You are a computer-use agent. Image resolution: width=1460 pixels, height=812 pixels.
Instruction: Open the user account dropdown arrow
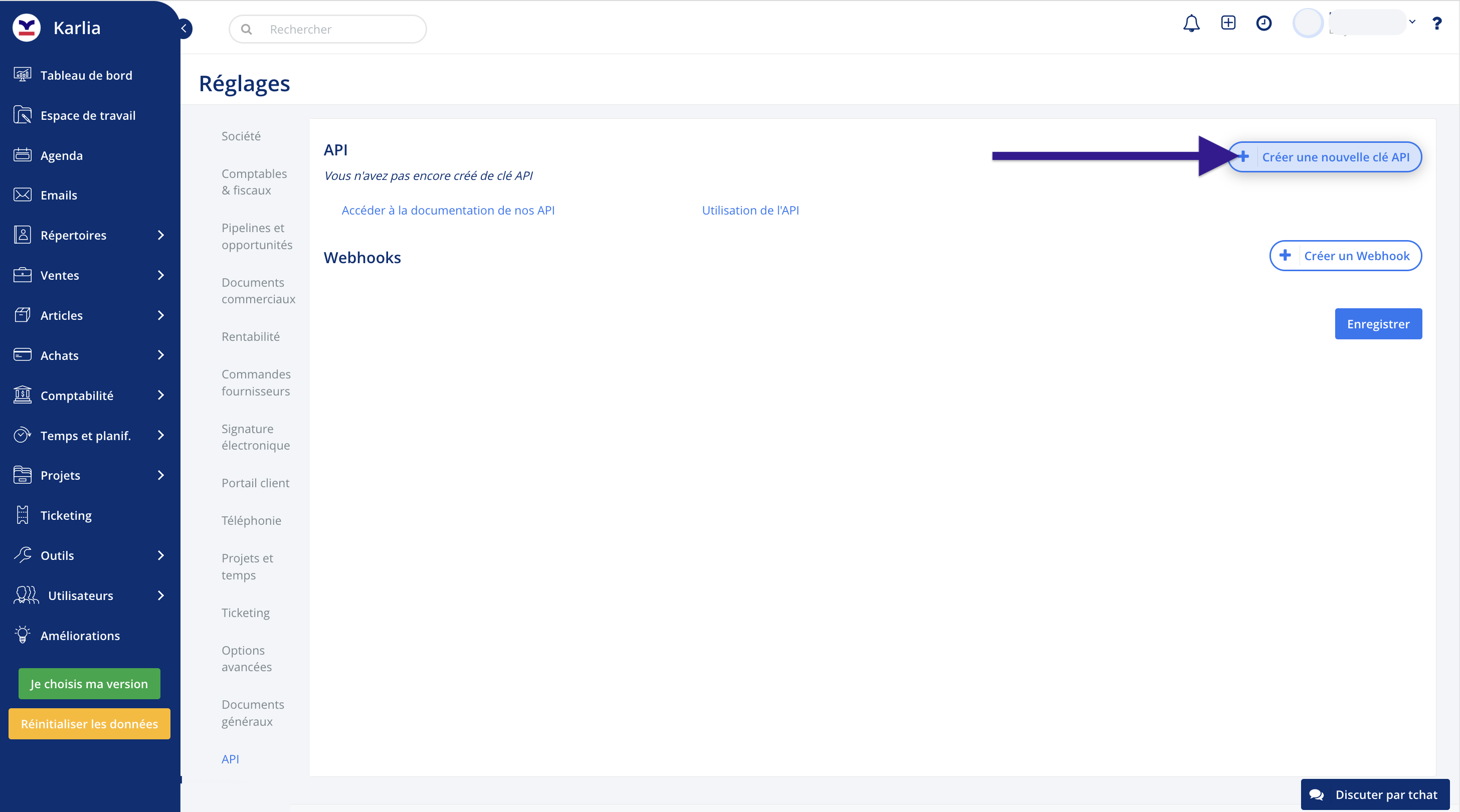1412,22
